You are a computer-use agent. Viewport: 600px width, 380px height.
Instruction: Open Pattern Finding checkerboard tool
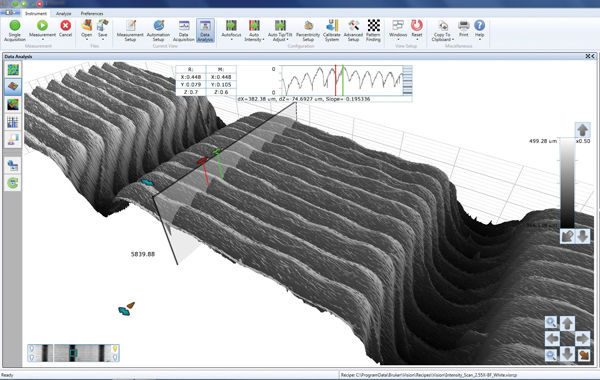click(373, 30)
